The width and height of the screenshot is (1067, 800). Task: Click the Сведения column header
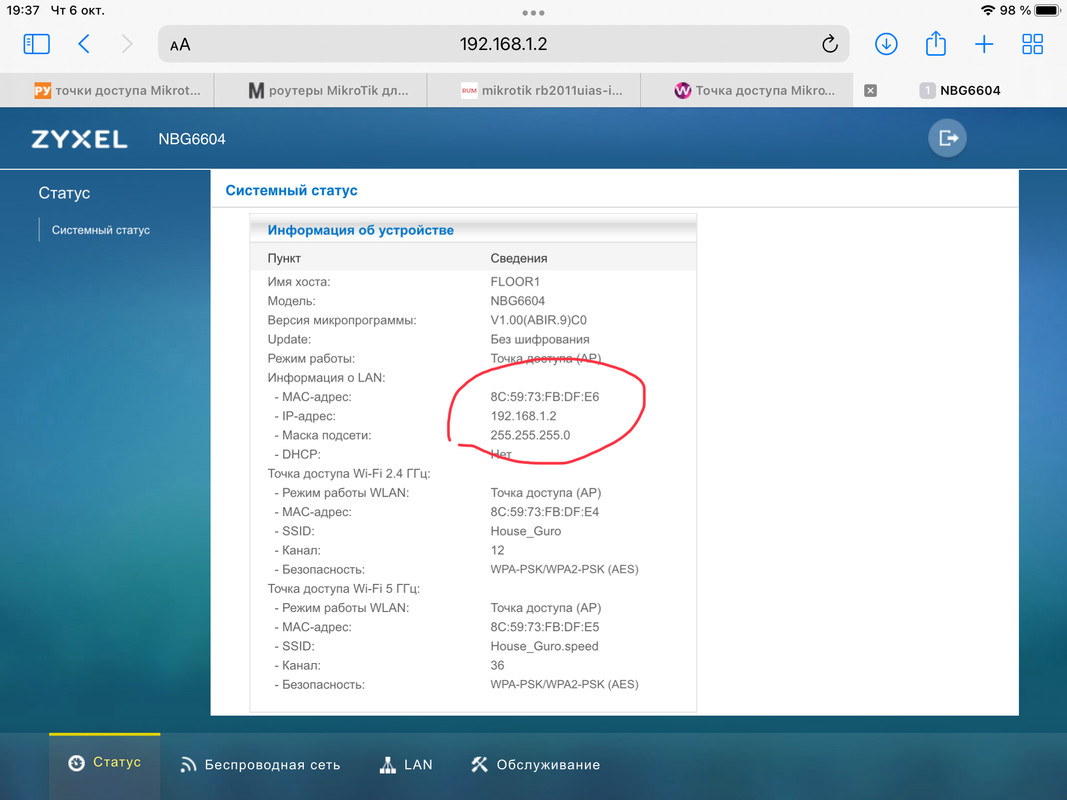tap(519, 259)
